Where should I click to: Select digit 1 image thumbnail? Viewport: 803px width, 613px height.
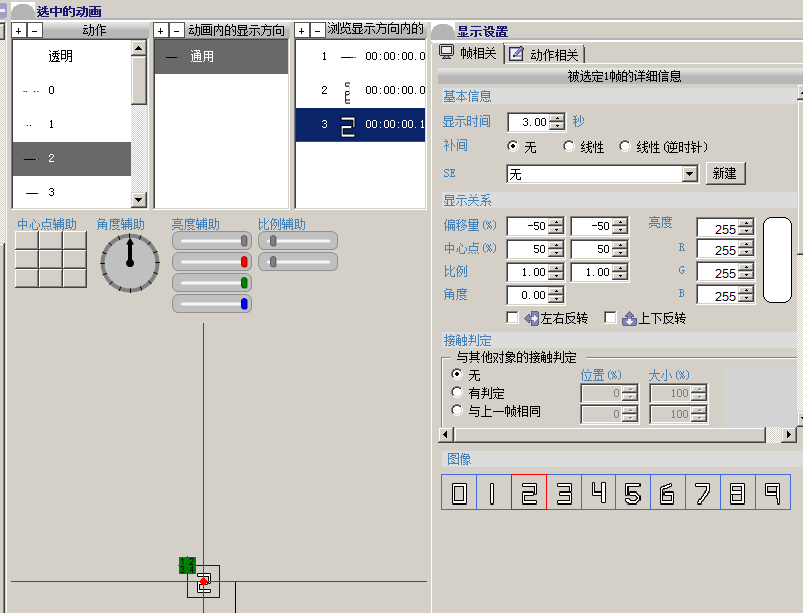tap(494, 492)
